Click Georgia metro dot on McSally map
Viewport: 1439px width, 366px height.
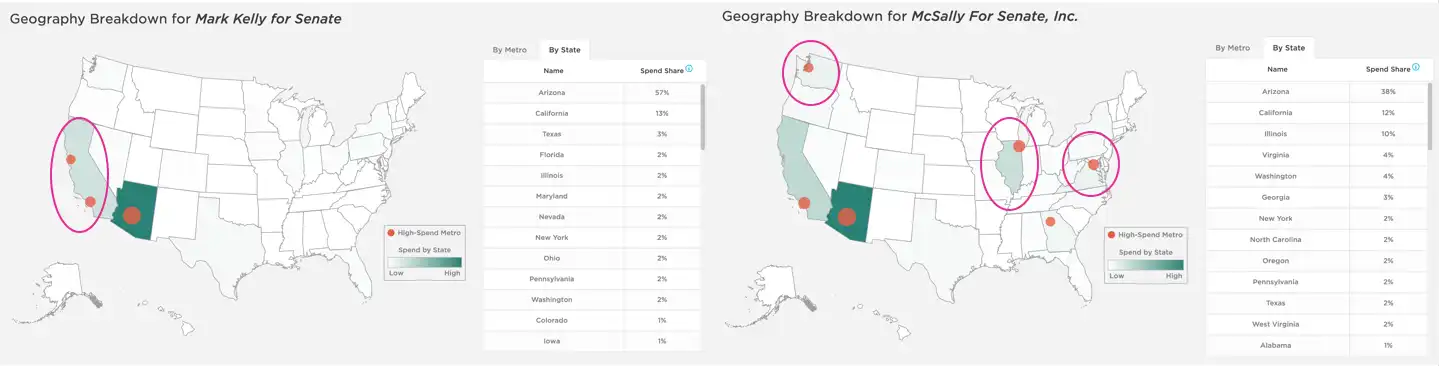coord(1050,222)
